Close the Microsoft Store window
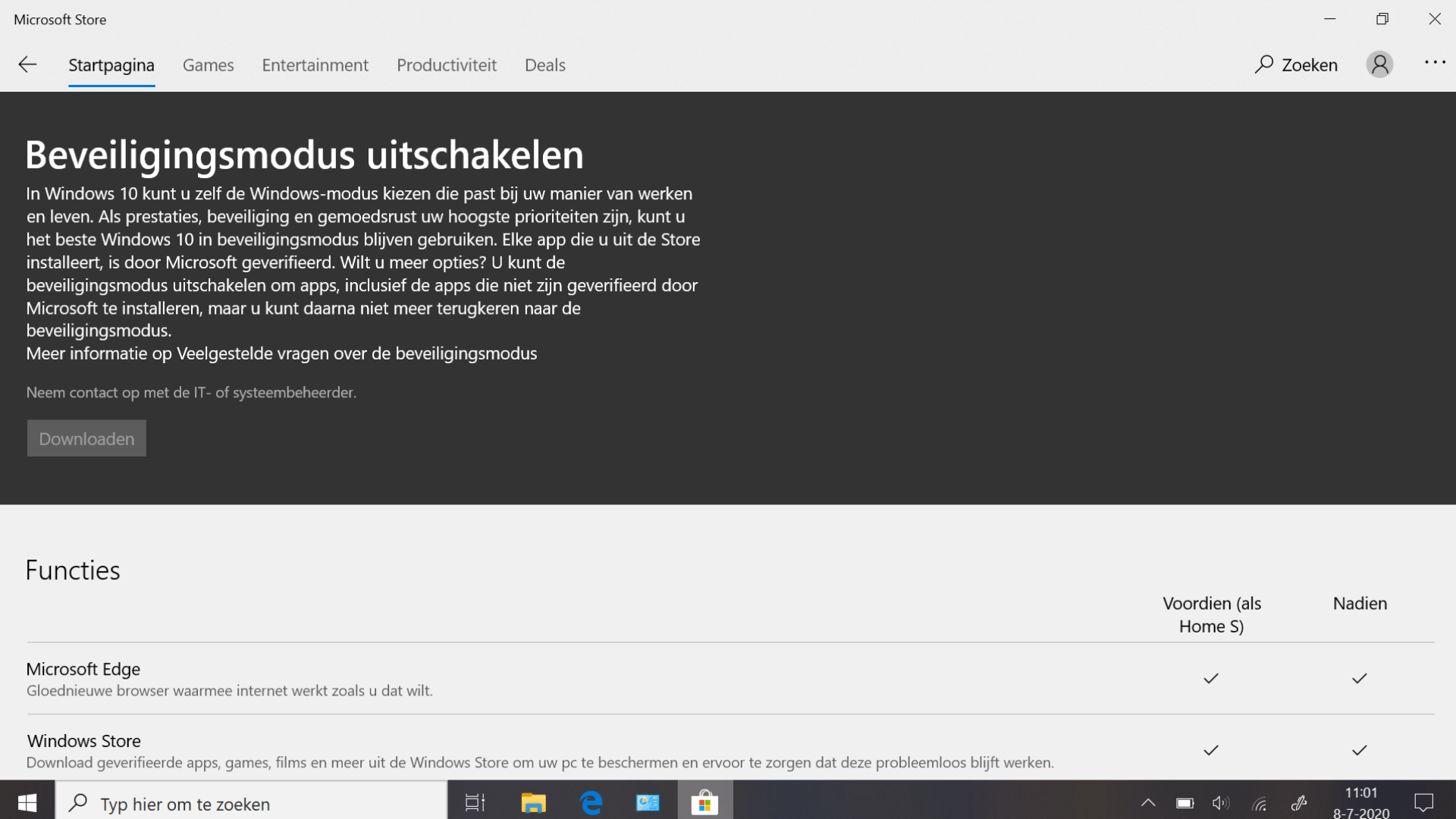Image resolution: width=1456 pixels, height=819 pixels. pyautogui.click(x=1435, y=19)
